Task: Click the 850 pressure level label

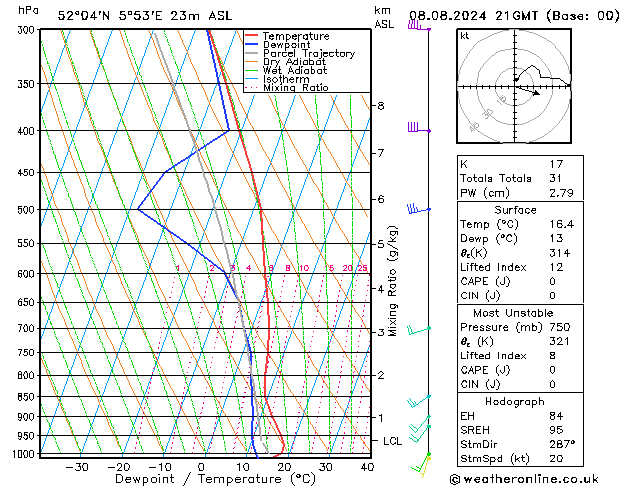Action: (28, 397)
